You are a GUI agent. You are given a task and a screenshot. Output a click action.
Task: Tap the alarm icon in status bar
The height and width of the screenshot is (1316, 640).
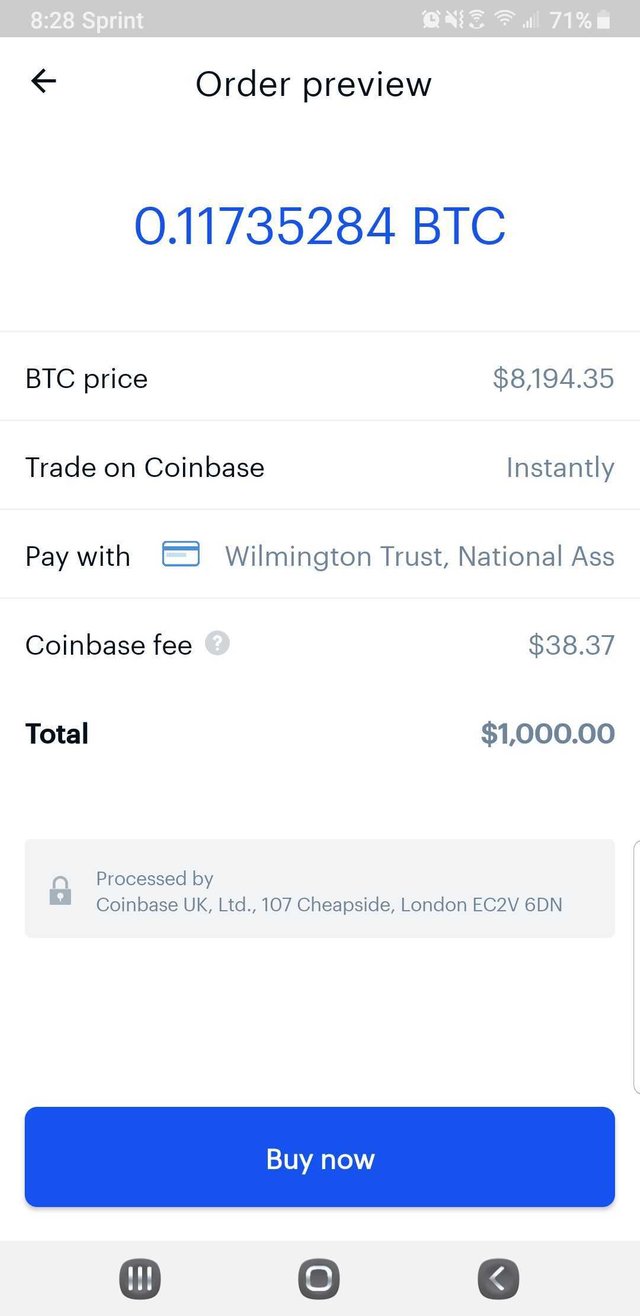tap(432, 19)
